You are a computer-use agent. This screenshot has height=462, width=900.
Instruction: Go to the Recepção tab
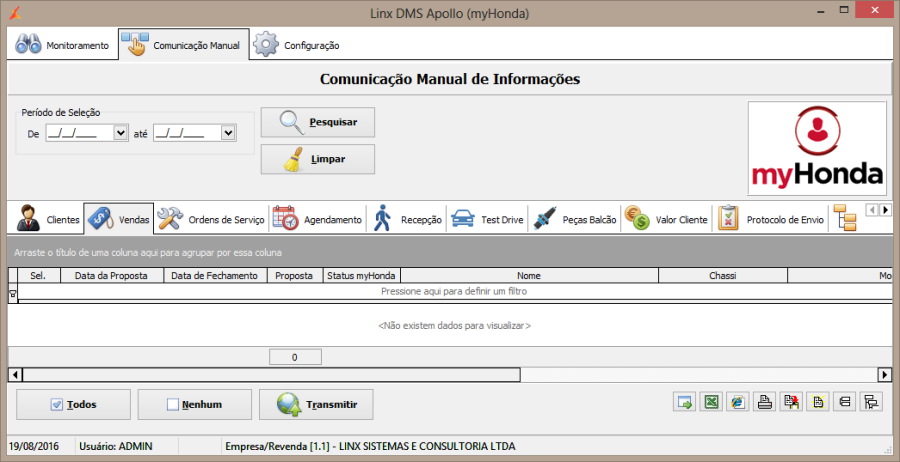point(407,219)
